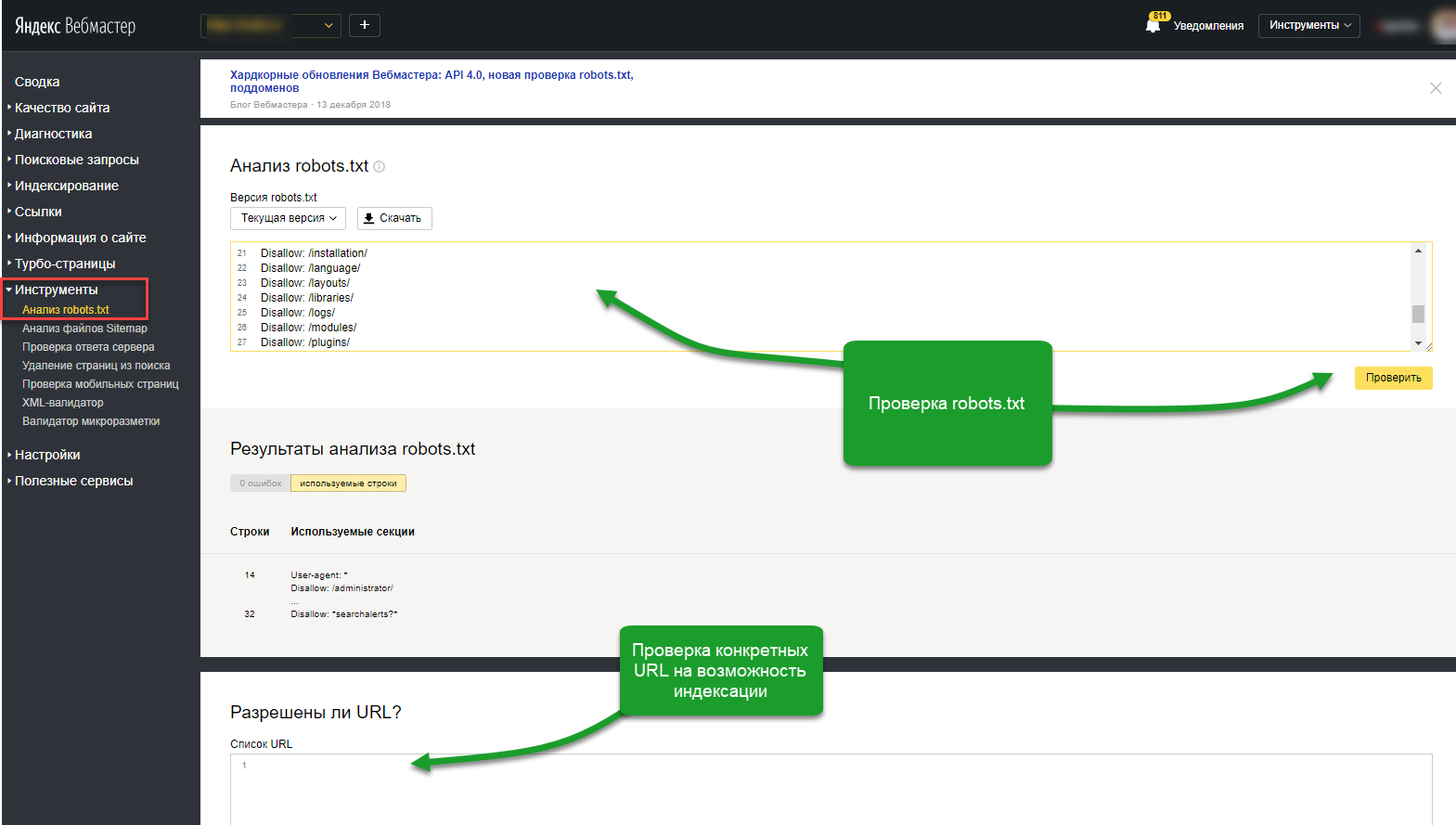Click the Проверить button
This screenshot has width=1456, height=825.
pos(1393,378)
